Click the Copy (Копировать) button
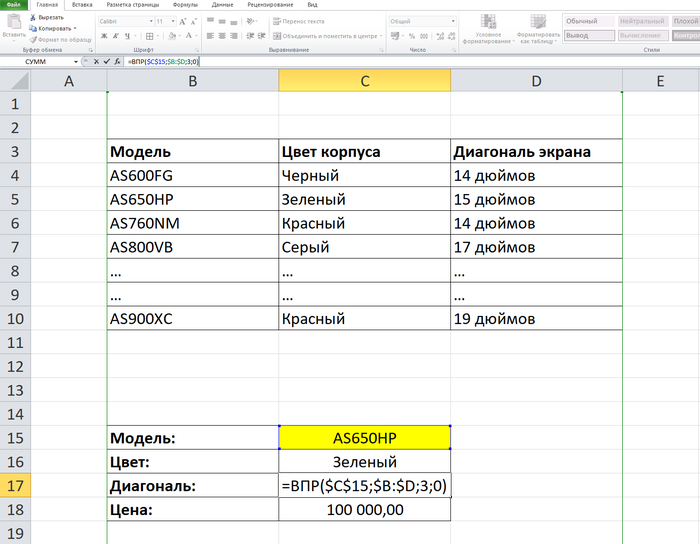The width and height of the screenshot is (700, 544). click(50, 29)
